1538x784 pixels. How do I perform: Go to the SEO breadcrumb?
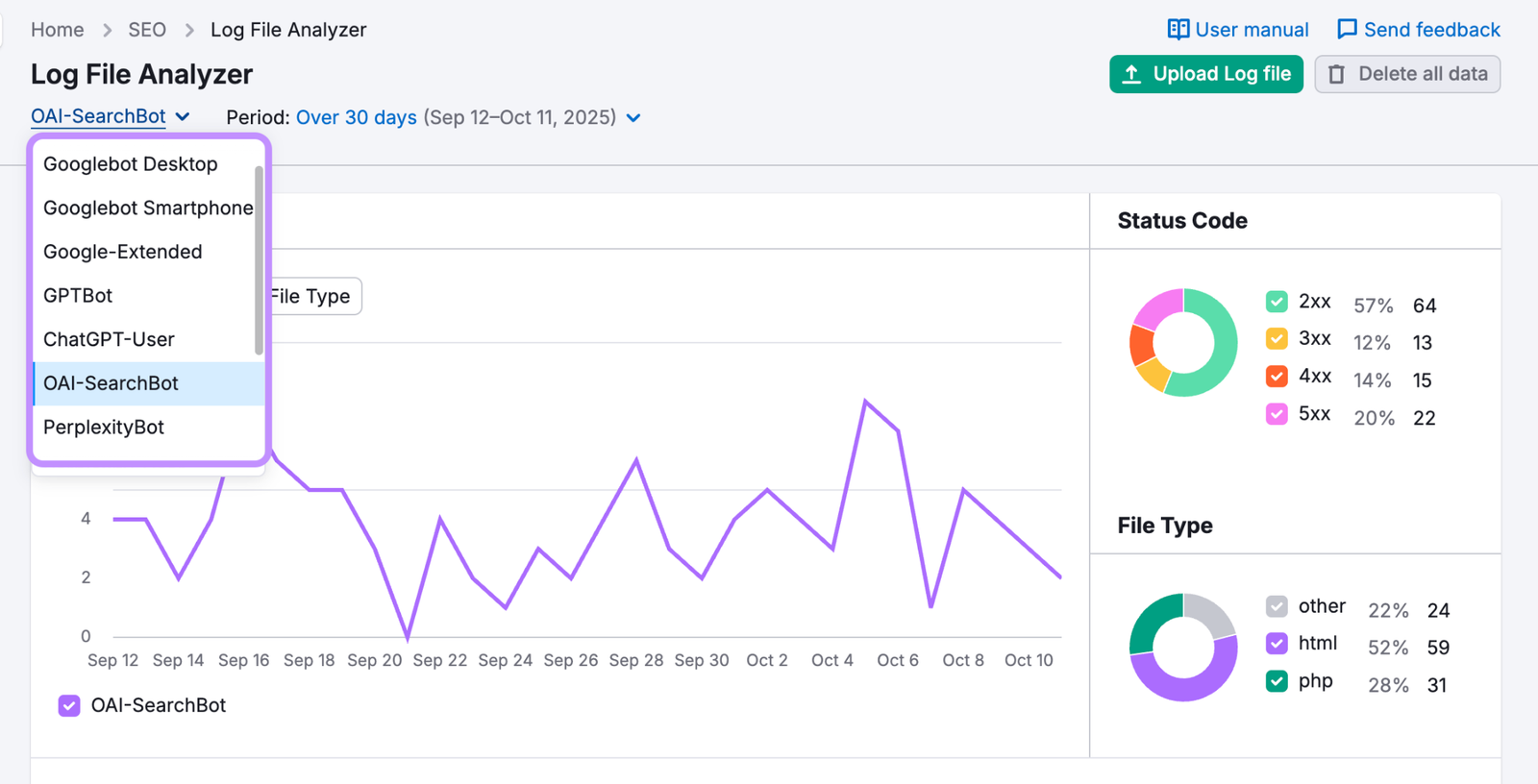[147, 30]
